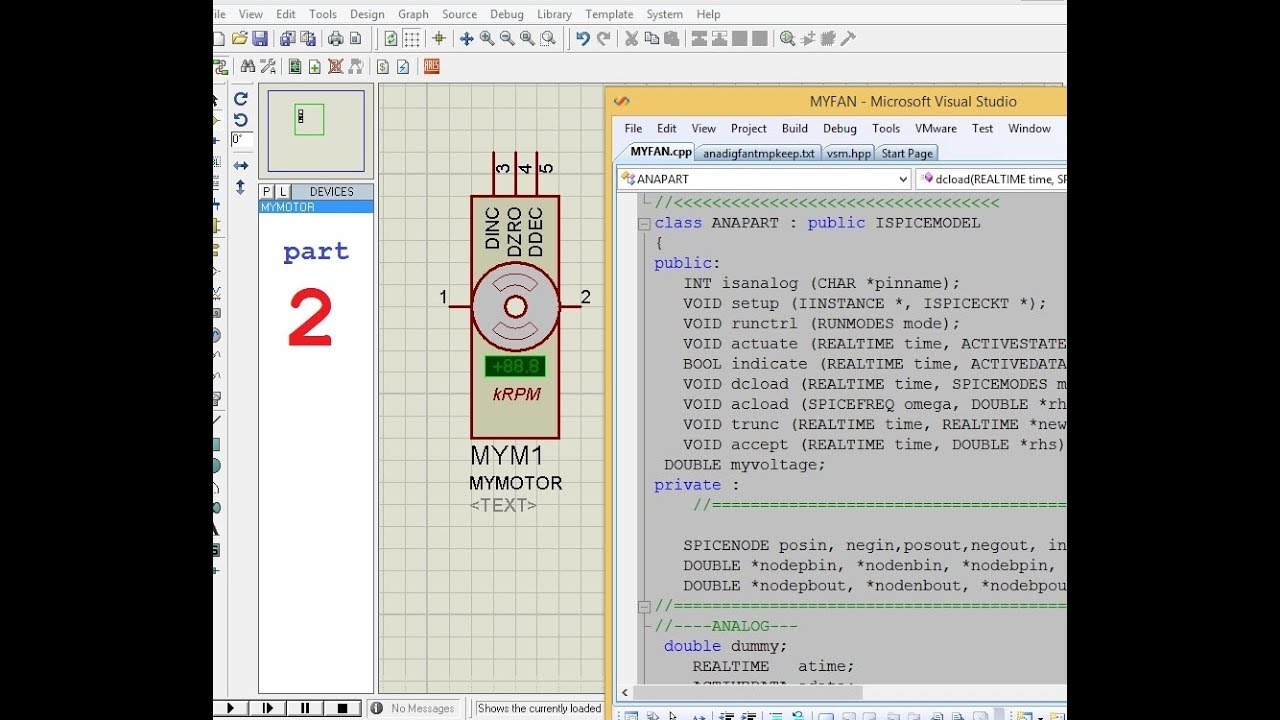Zoom in with the magnifier plus icon
Image resolution: width=1280 pixels, height=720 pixels.
coord(487,39)
